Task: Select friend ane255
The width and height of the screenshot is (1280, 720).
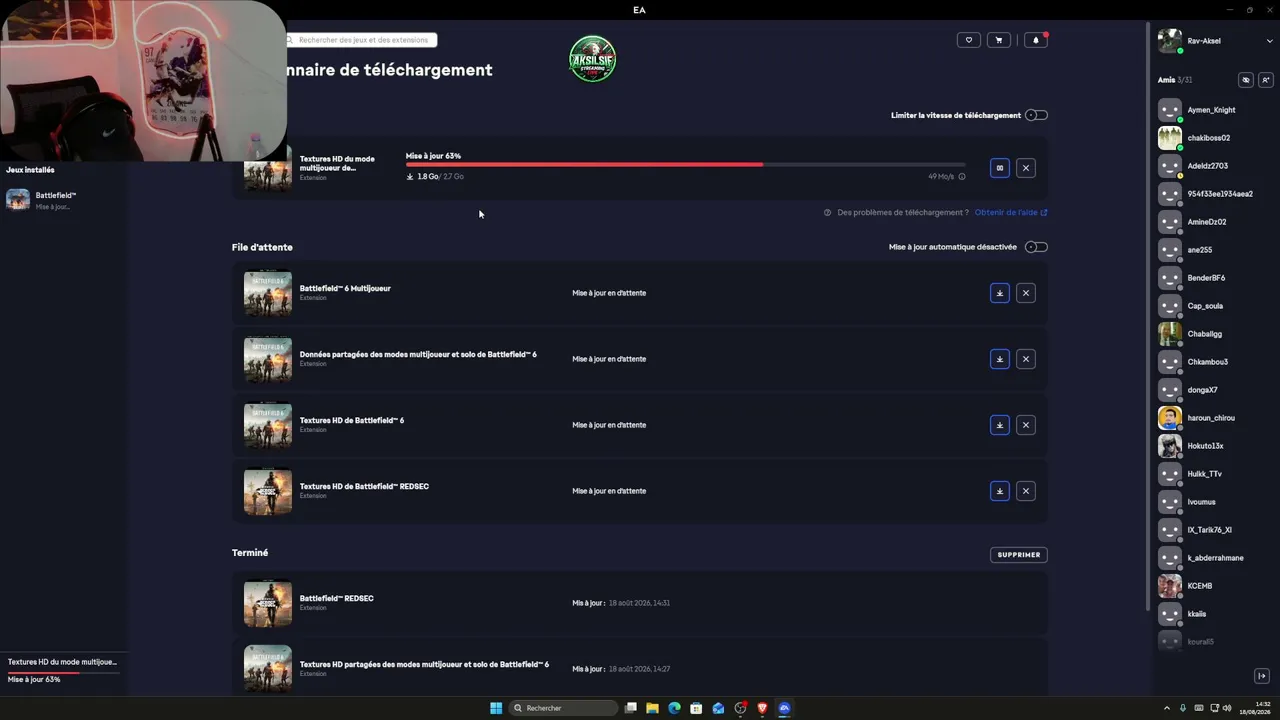Action: pyautogui.click(x=1199, y=250)
